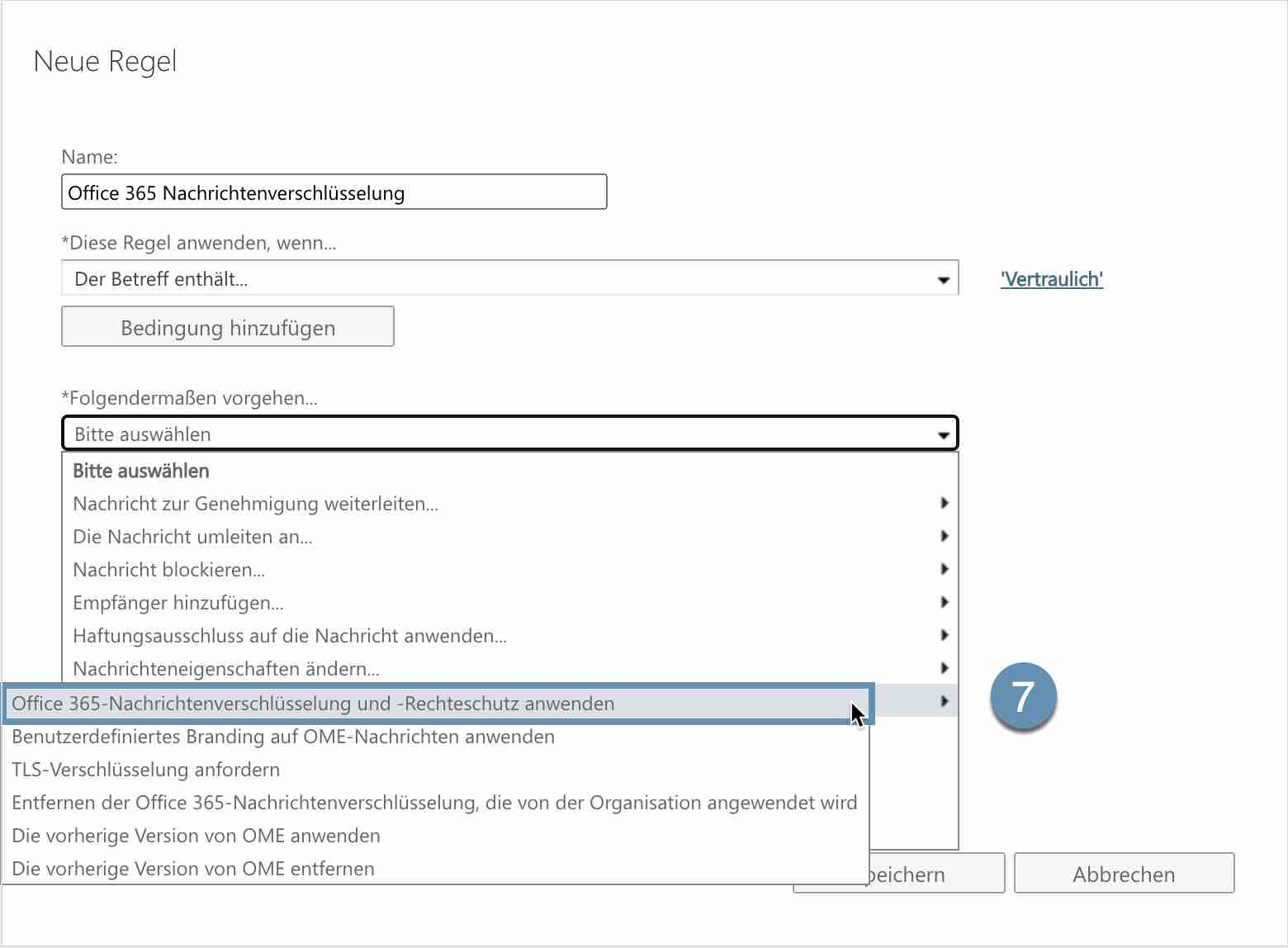The height and width of the screenshot is (948, 1288).
Task: Select 'TLS-Verschlüsselung anfordern' submenu item
Action: click(436, 770)
